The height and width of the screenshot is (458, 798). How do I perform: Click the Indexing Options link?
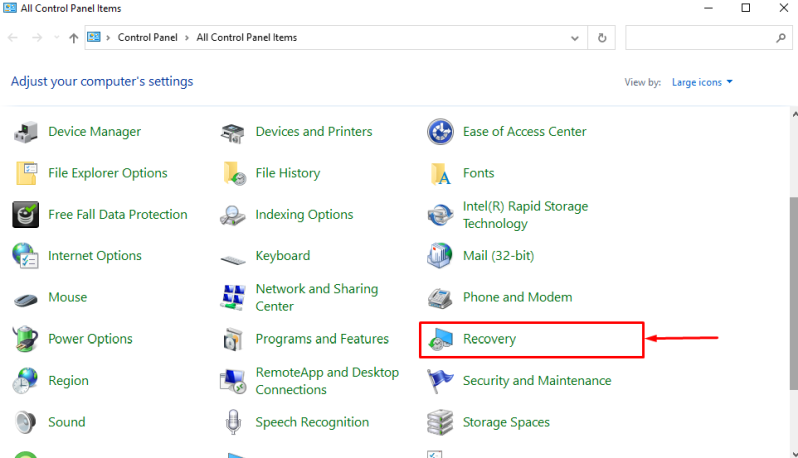pyautogui.click(x=304, y=215)
